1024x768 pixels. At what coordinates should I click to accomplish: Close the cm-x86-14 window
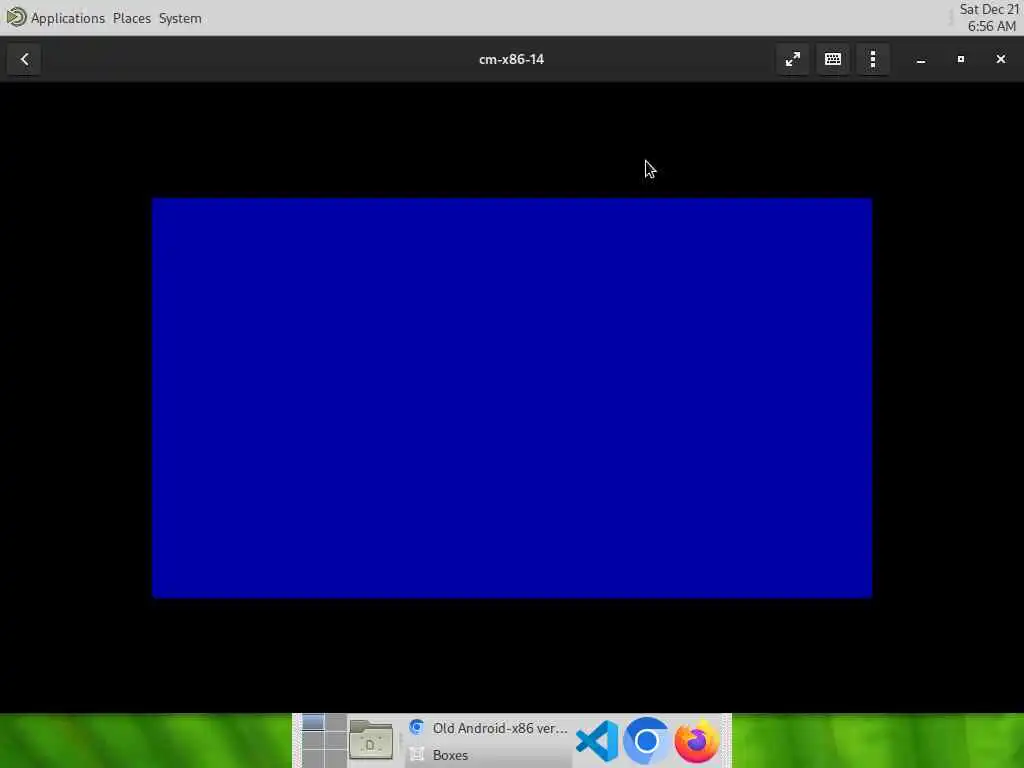click(1000, 59)
